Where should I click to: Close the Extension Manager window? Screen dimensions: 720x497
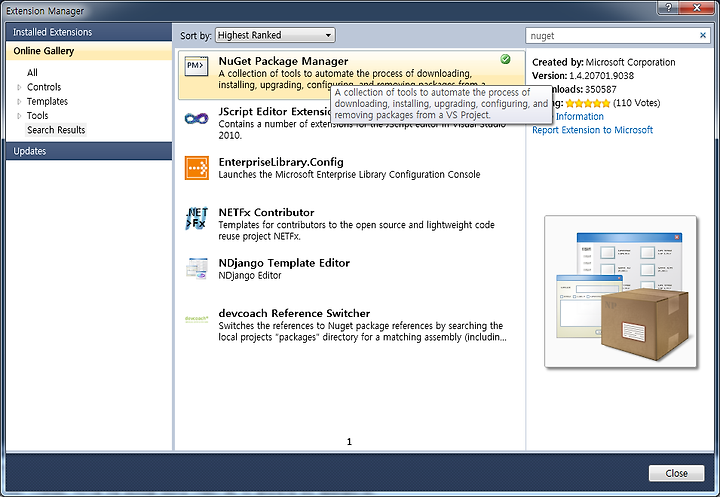(697, 7)
